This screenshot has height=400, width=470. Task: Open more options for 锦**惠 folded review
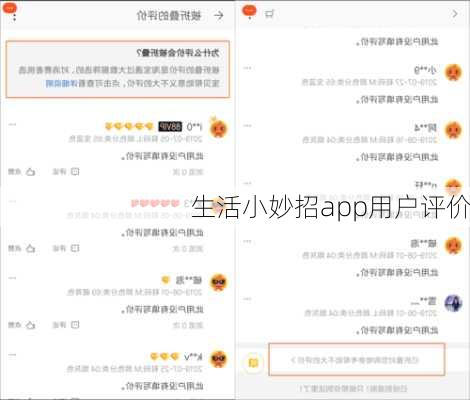tap(12, 278)
